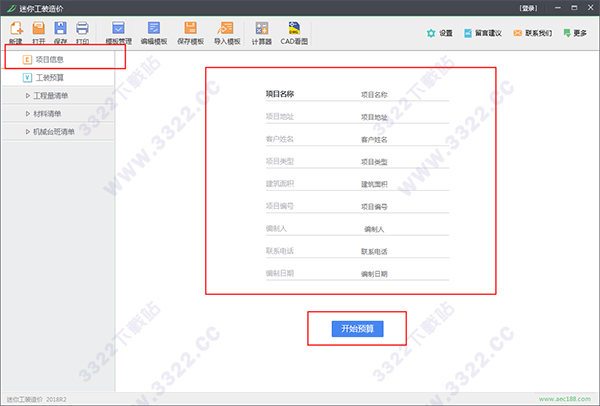Open 设置 settings
The height and width of the screenshot is (406, 600).
click(x=440, y=33)
